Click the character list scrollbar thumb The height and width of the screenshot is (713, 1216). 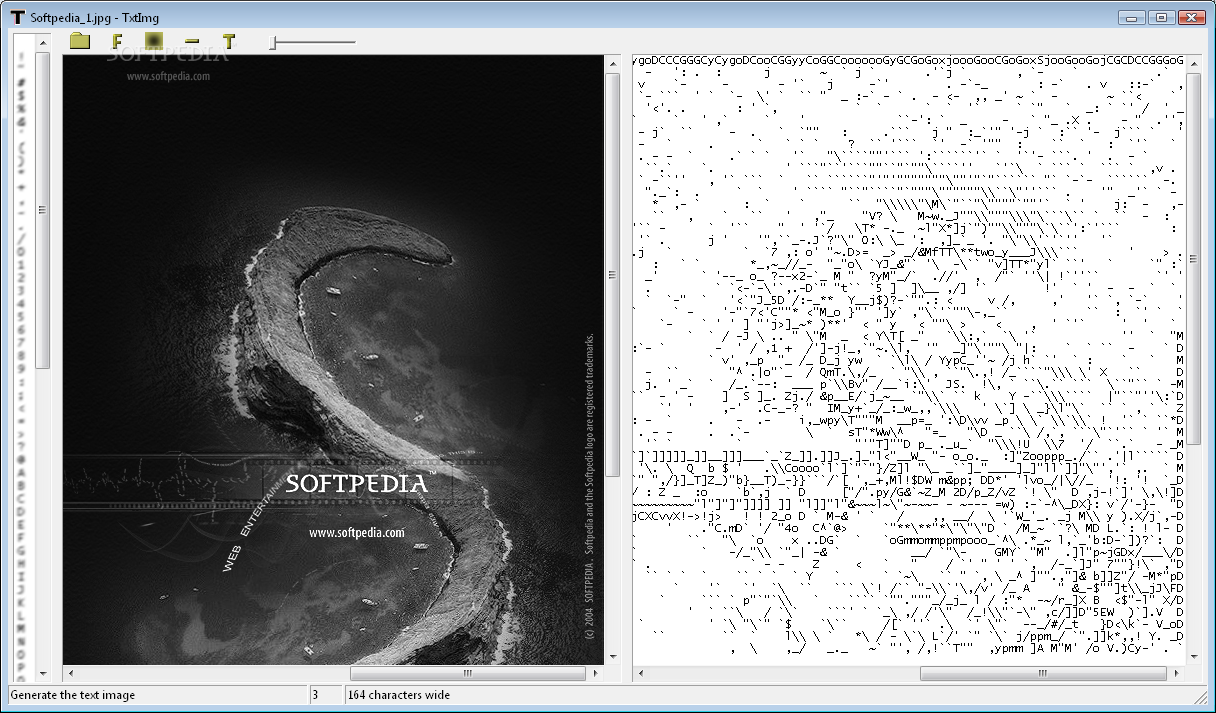(43, 210)
